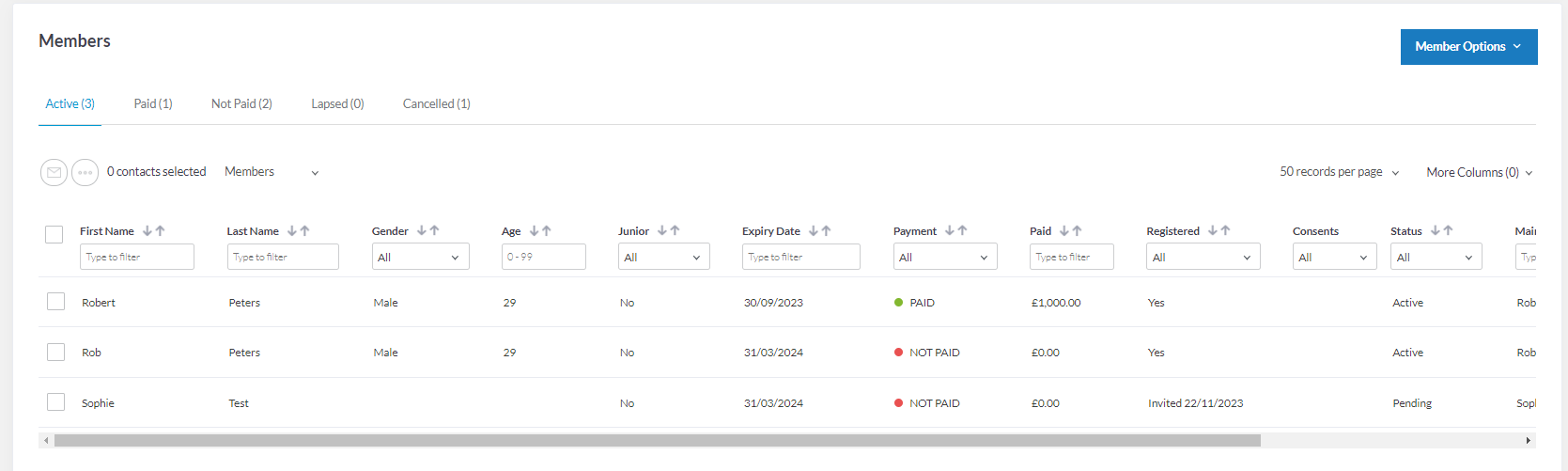Click the Paid column up sort arrow
The height and width of the screenshot is (471, 1568).
coord(1078,230)
